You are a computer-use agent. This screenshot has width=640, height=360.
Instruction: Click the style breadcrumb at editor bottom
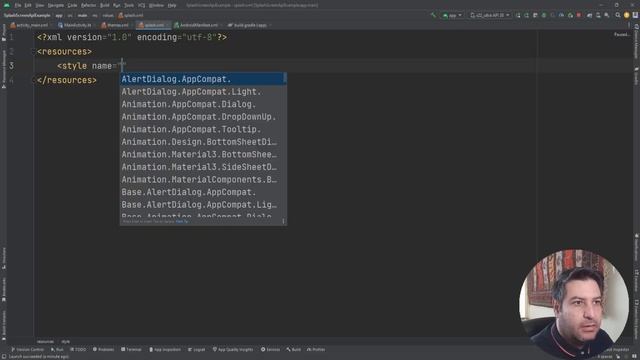tap(66, 342)
